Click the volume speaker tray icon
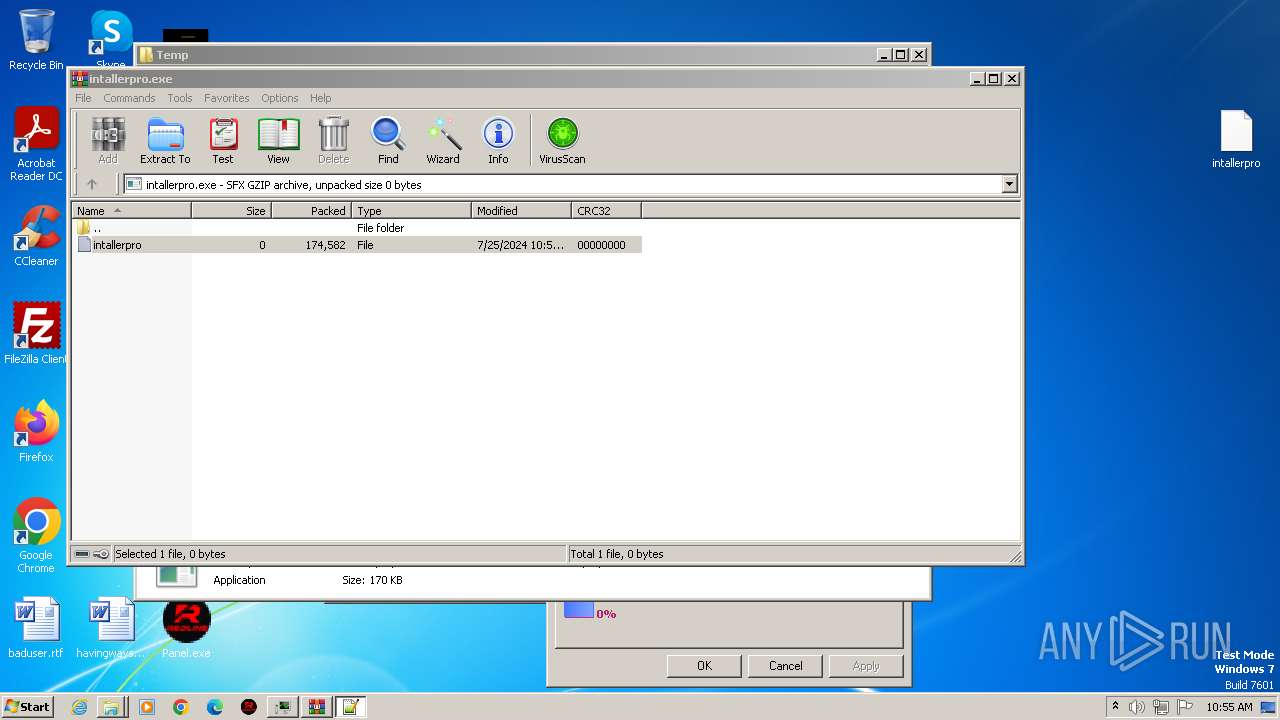 (1137, 707)
